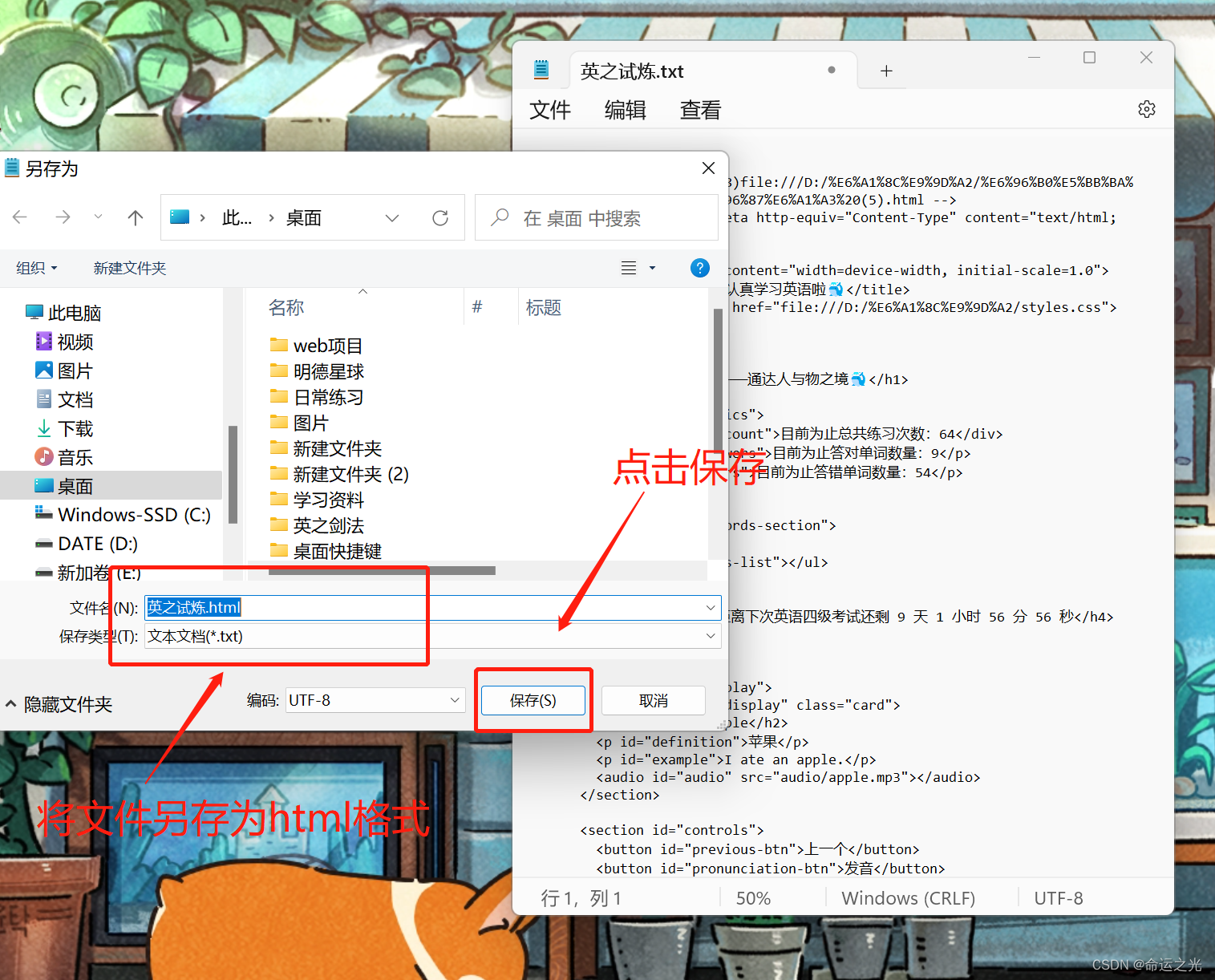Open a new Notepad tab
The width and height of the screenshot is (1215, 980).
(885, 71)
